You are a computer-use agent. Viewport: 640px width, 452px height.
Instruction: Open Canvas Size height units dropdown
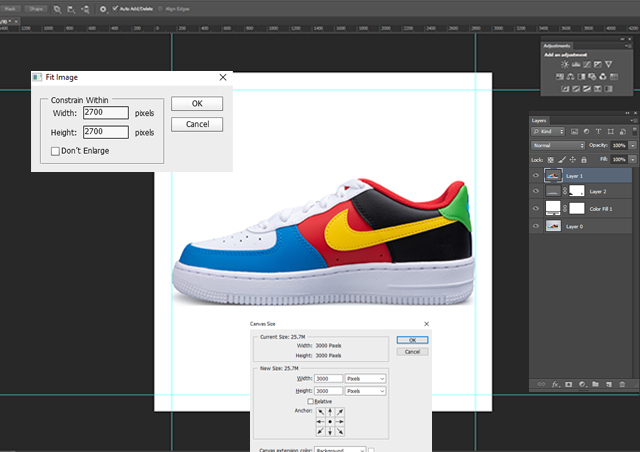pyautogui.click(x=365, y=391)
